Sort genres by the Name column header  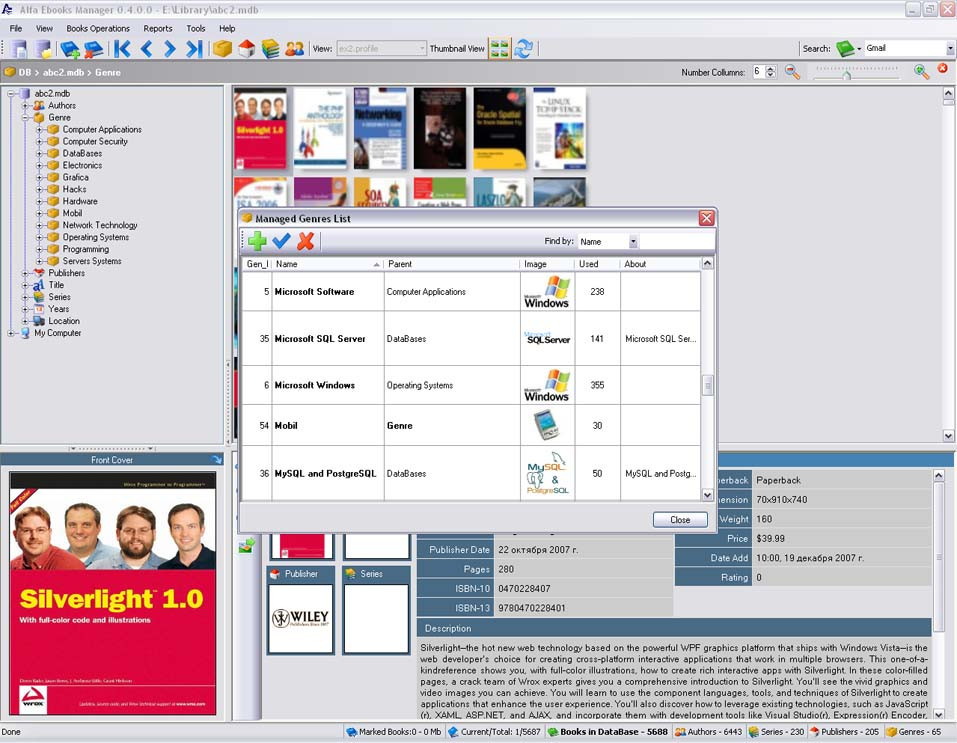pyautogui.click(x=328, y=264)
